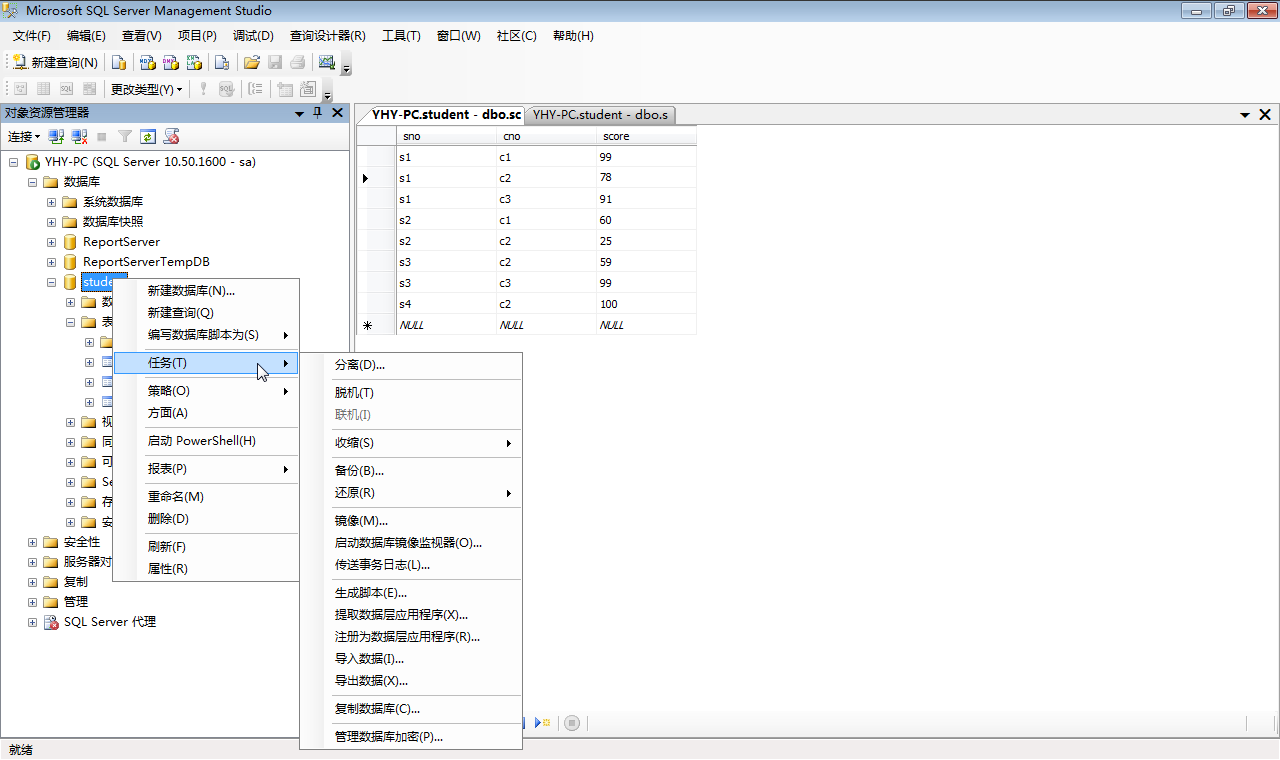Screen dimensions: 1280x760
Task: Click the New Query (新建查询) toolbar button
Action: tap(55, 62)
